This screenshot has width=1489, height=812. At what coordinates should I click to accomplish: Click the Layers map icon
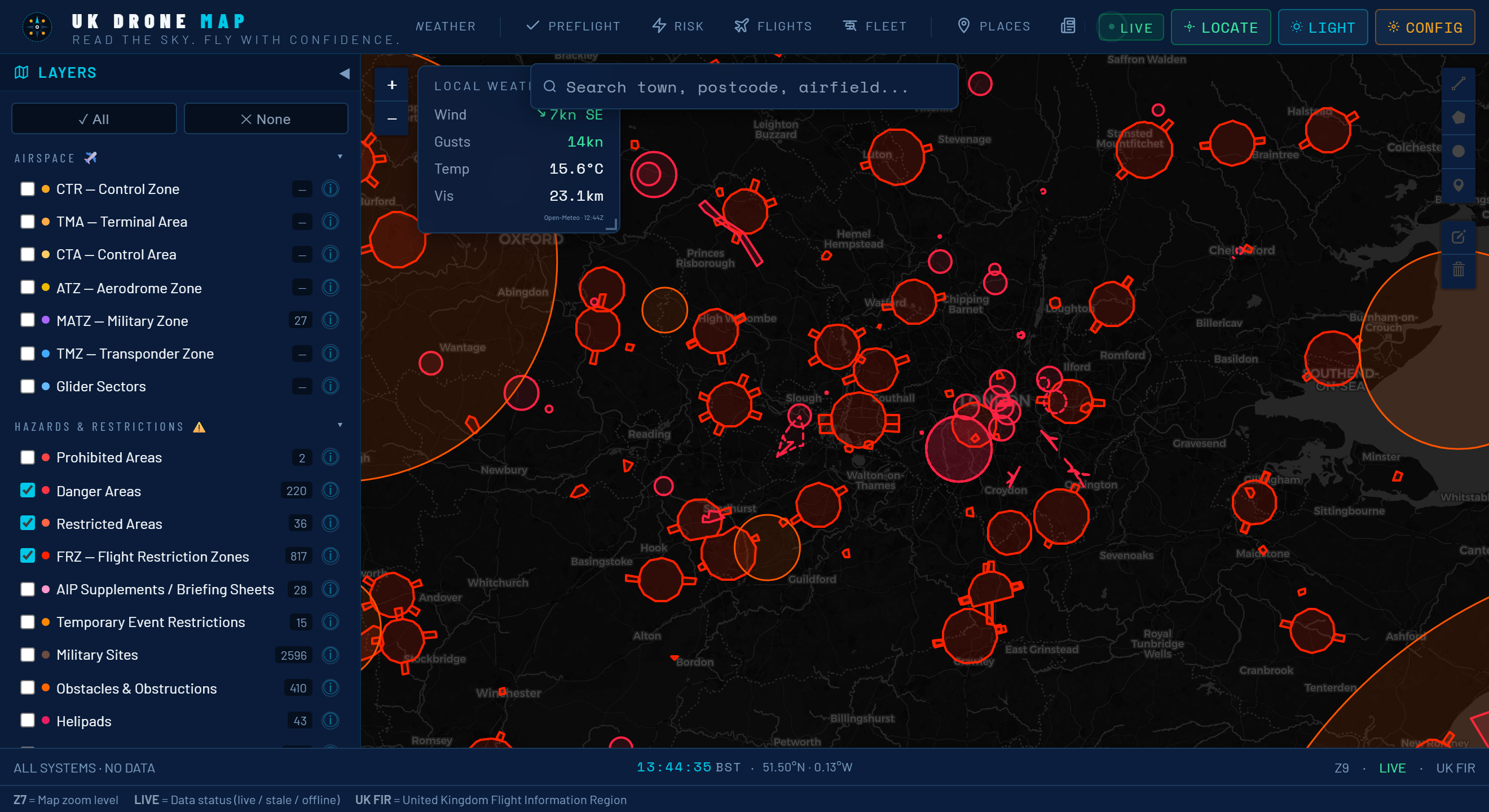(x=21, y=72)
